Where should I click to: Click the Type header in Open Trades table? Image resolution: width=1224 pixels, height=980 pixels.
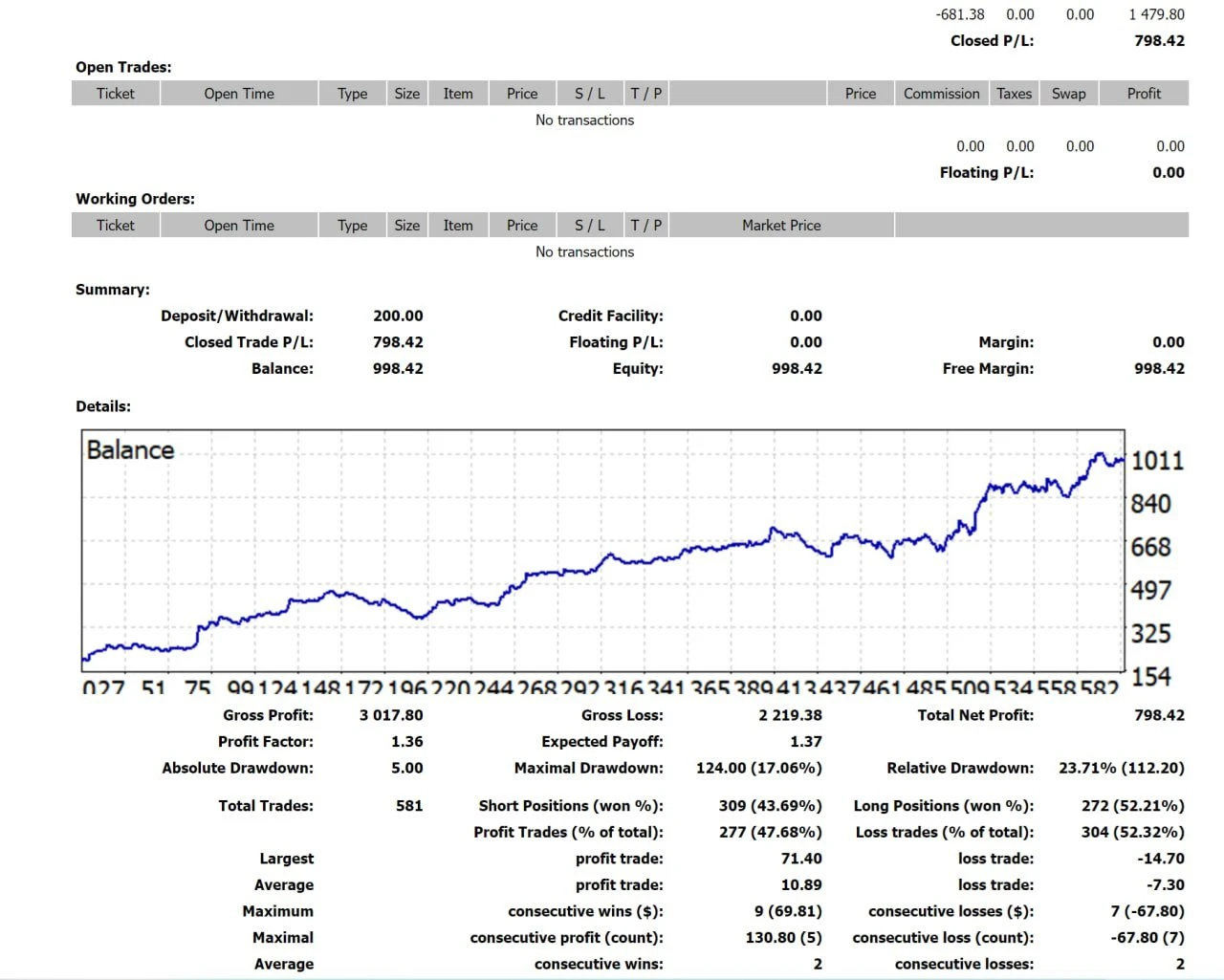(x=352, y=94)
